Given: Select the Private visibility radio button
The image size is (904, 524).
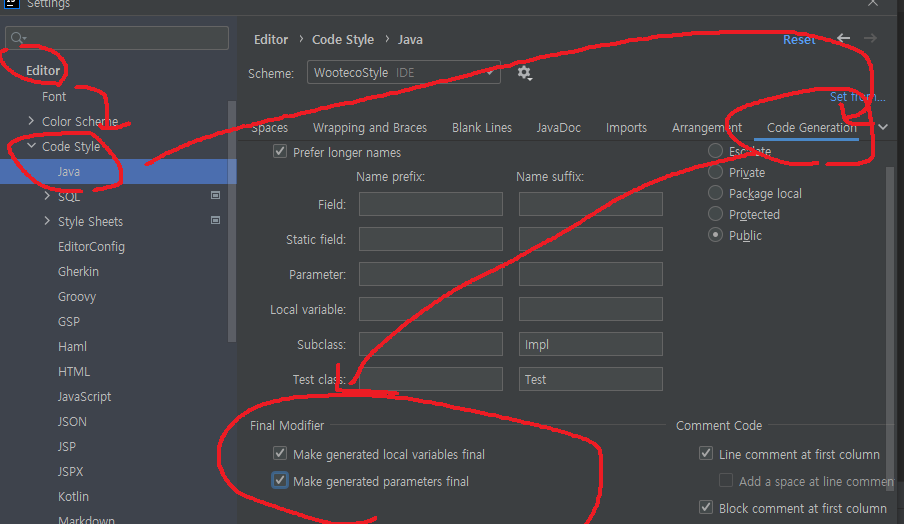Looking at the screenshot, I should (x=715, y=172).
